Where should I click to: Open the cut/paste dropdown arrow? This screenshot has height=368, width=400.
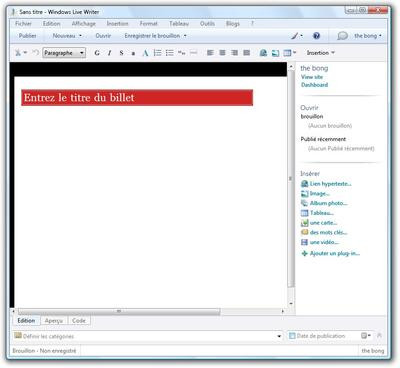(25, 53)
